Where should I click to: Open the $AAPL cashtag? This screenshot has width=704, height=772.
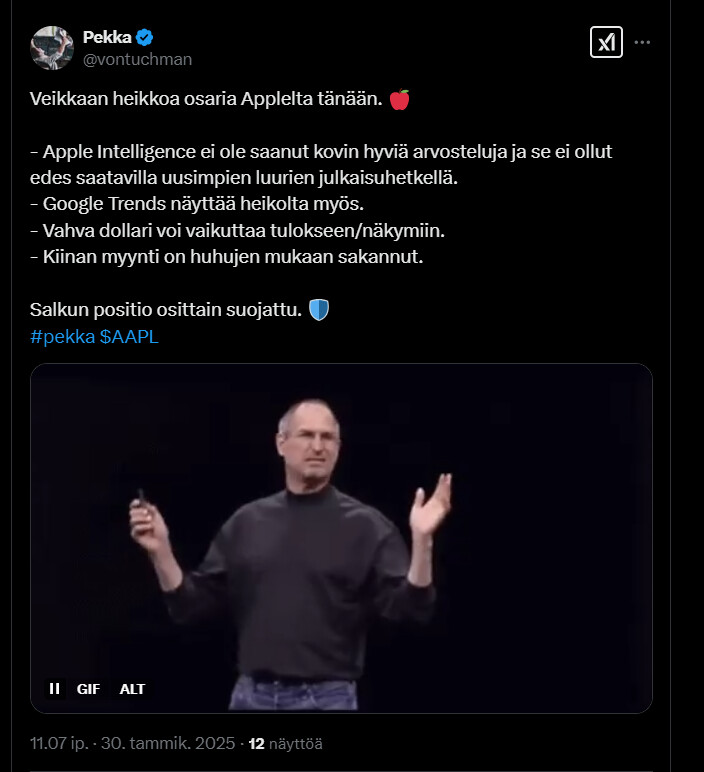tap(129, 337)
